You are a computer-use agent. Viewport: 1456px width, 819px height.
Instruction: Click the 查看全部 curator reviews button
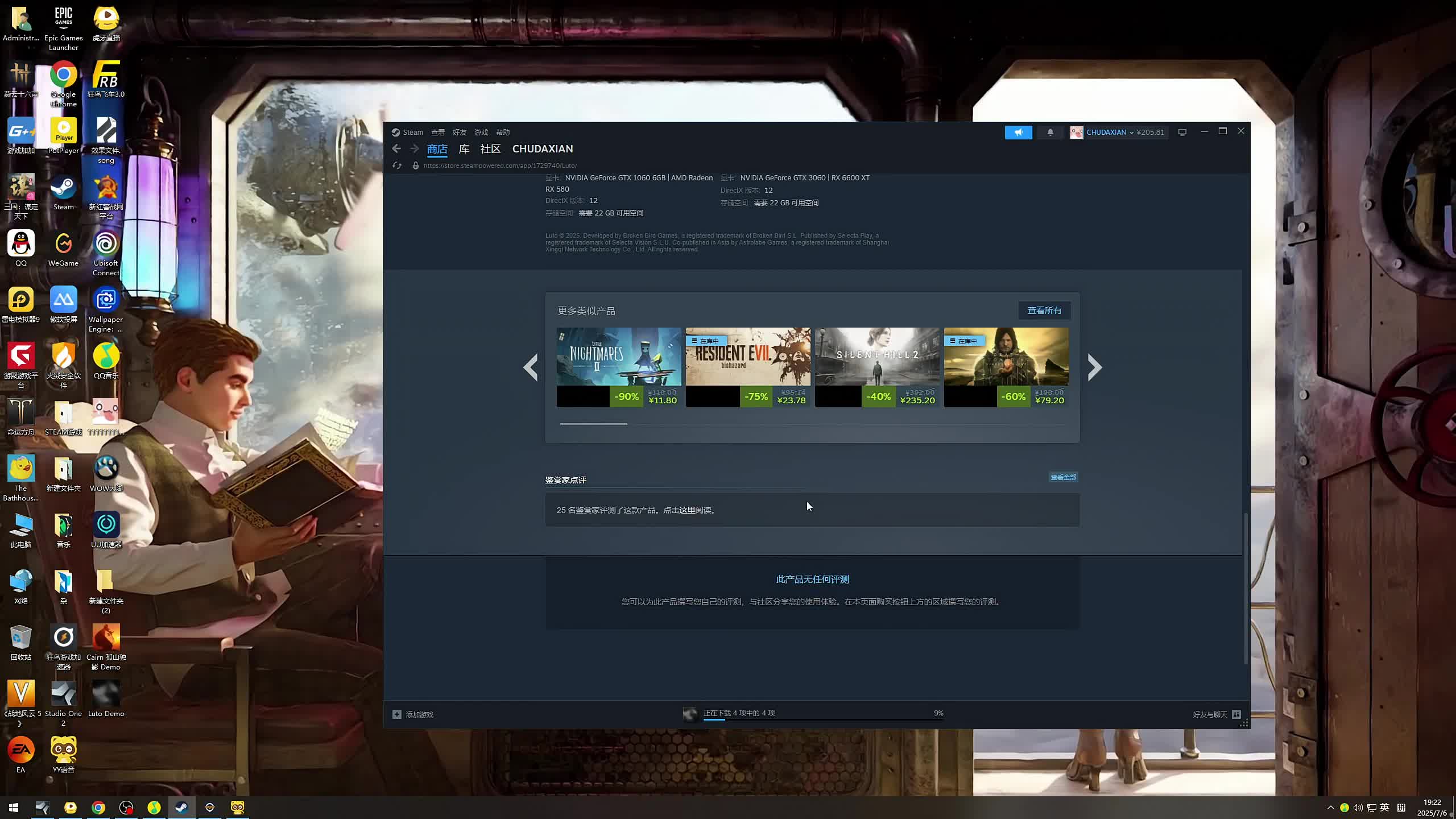pos(1063,477)
